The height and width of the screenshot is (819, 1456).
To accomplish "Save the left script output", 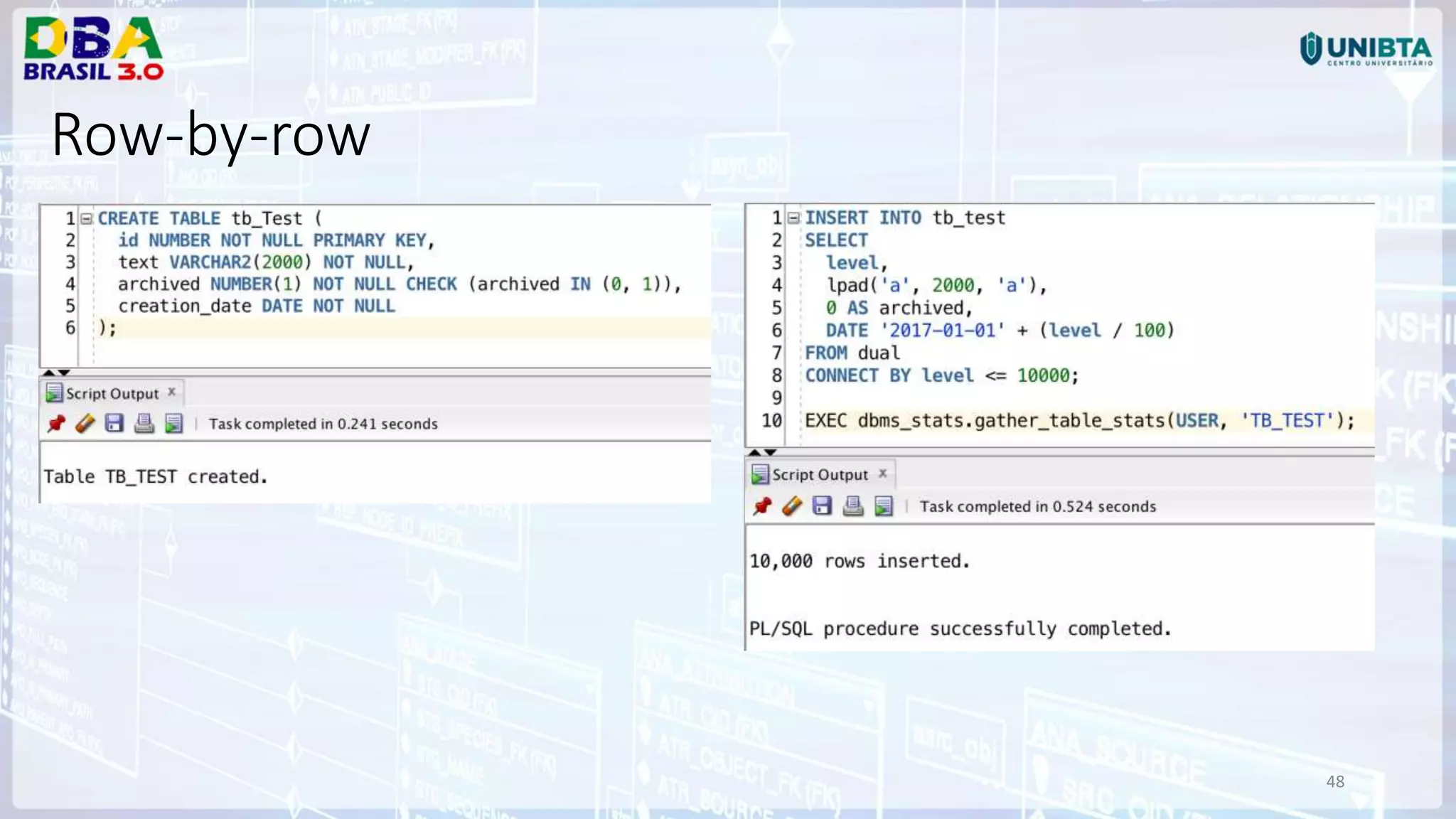I will (x=114, y=424).
